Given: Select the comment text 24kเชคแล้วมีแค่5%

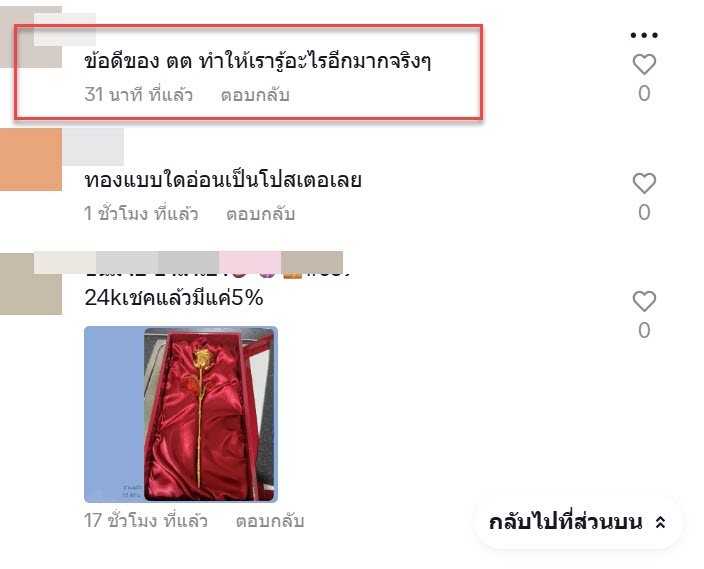Looking at the screenshot, I should 174,298.
